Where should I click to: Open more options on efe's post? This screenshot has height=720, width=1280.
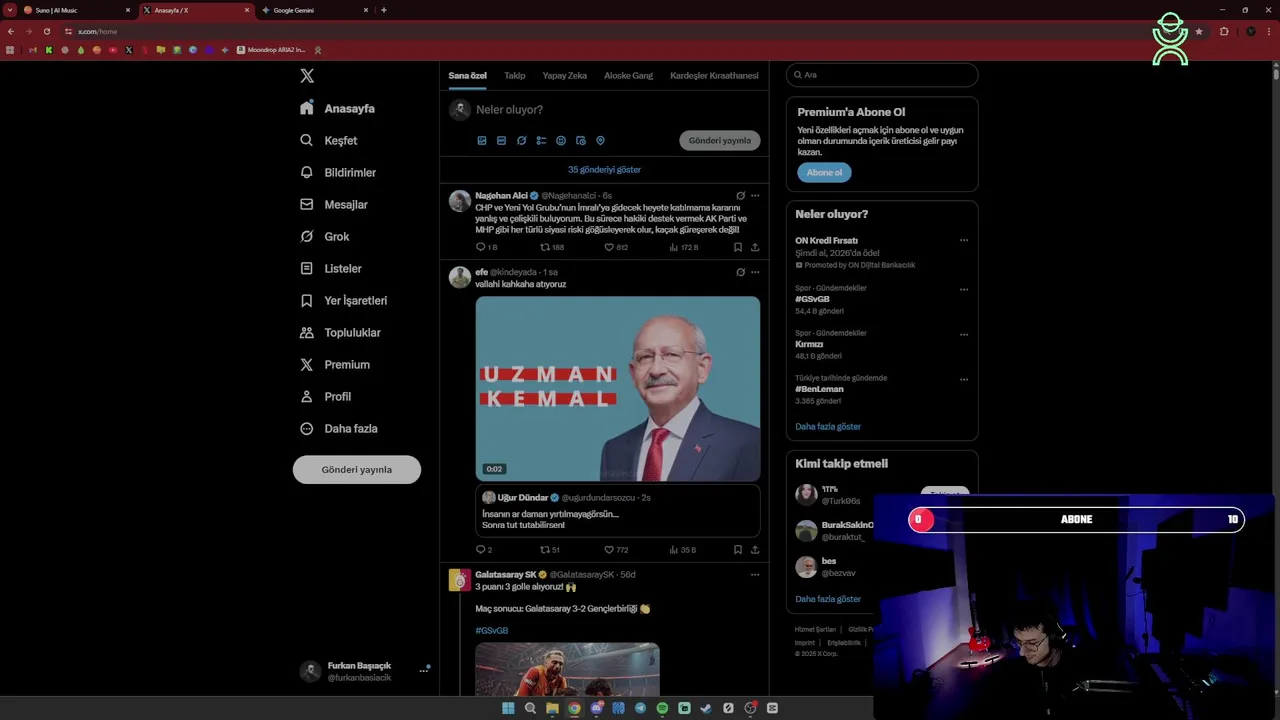click(755, 272)
